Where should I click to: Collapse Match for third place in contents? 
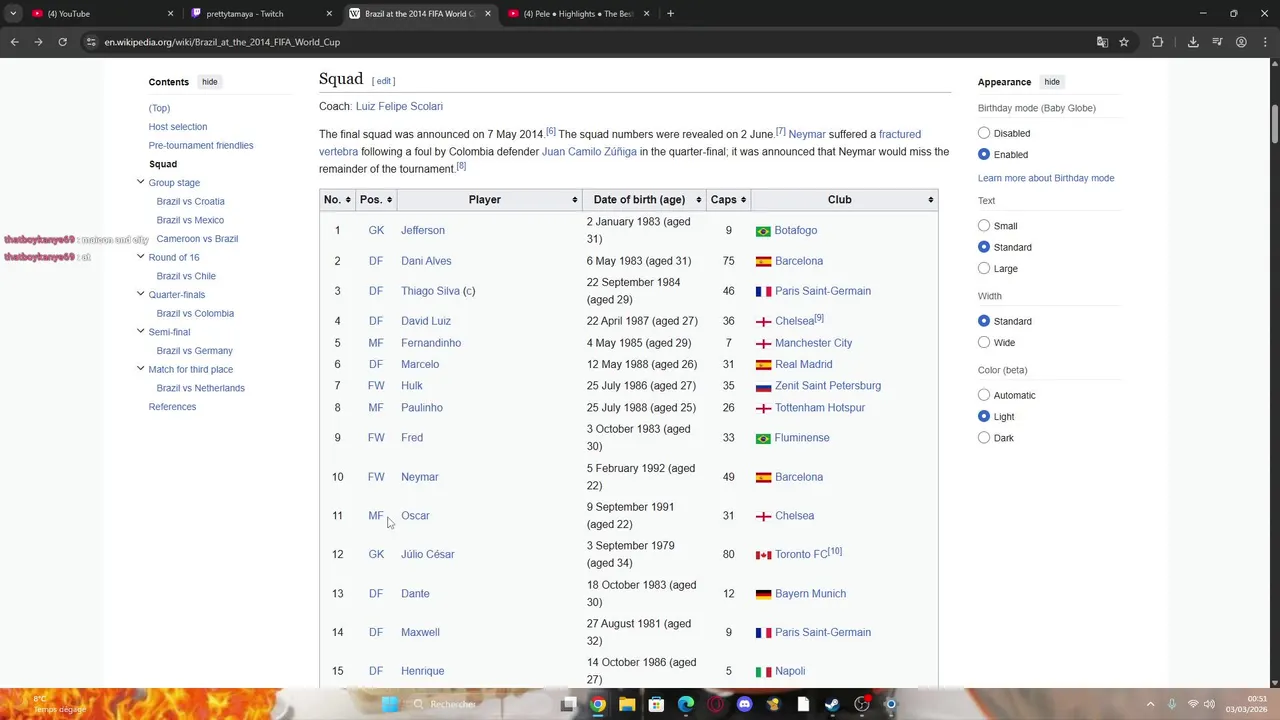coord(140,369)
